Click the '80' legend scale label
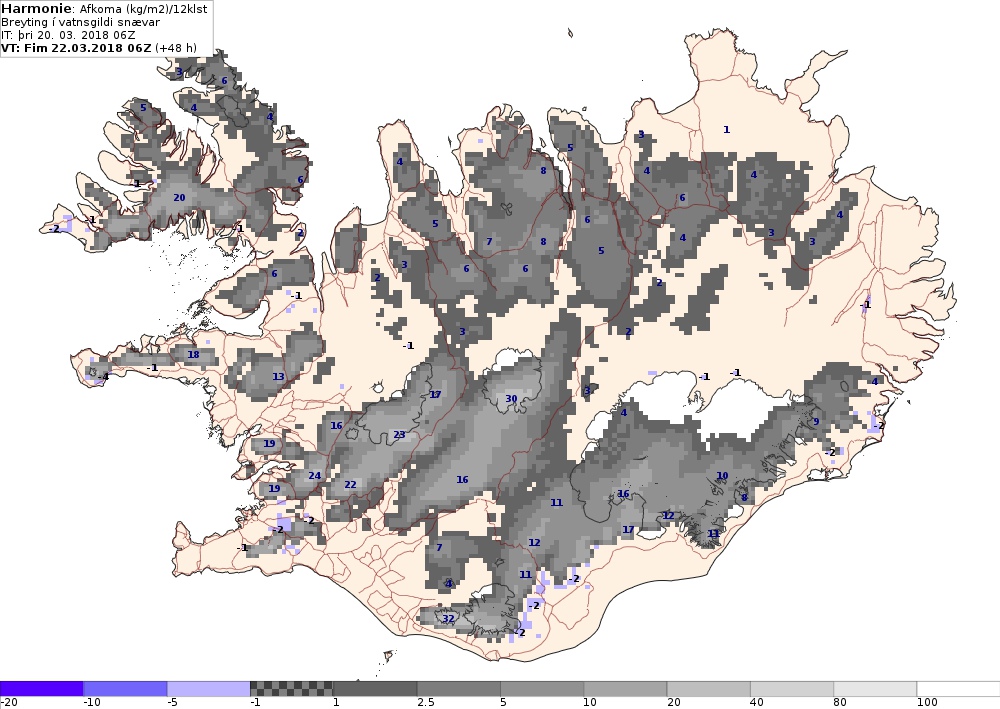Screen dimensions: 1000x709 (840, 703)
